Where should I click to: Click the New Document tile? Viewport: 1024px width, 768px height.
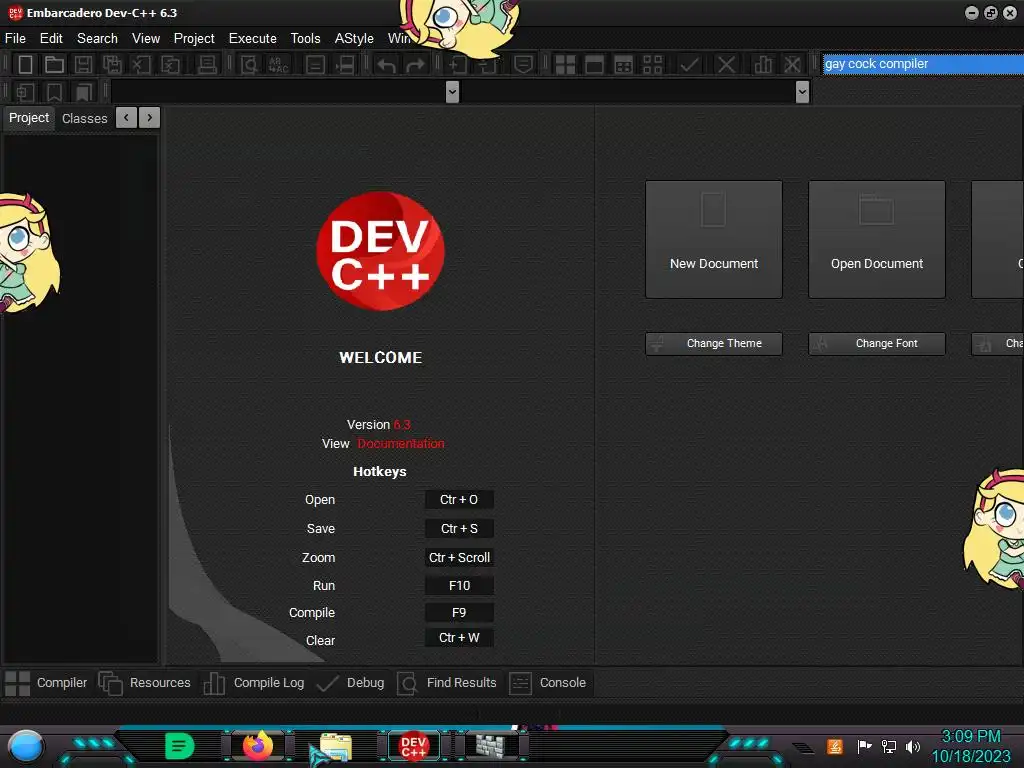click(714, 240)
